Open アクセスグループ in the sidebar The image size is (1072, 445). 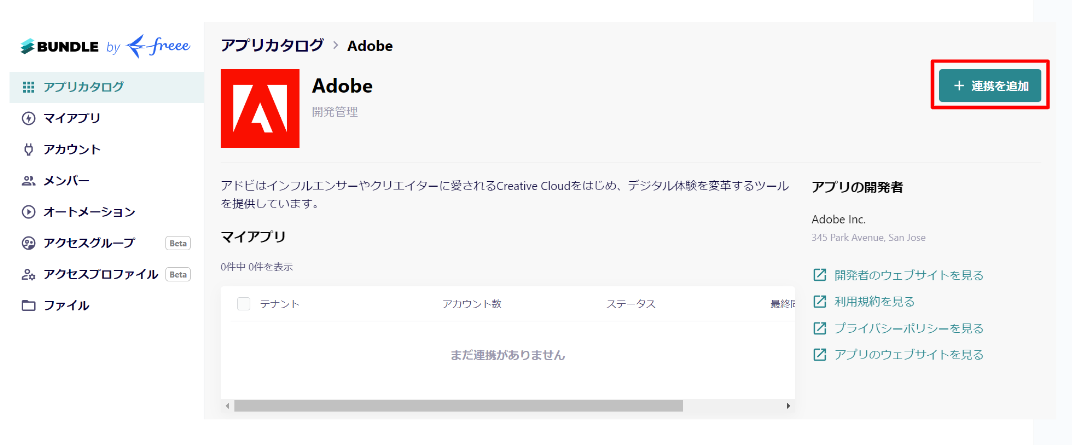tap(107, 243)
